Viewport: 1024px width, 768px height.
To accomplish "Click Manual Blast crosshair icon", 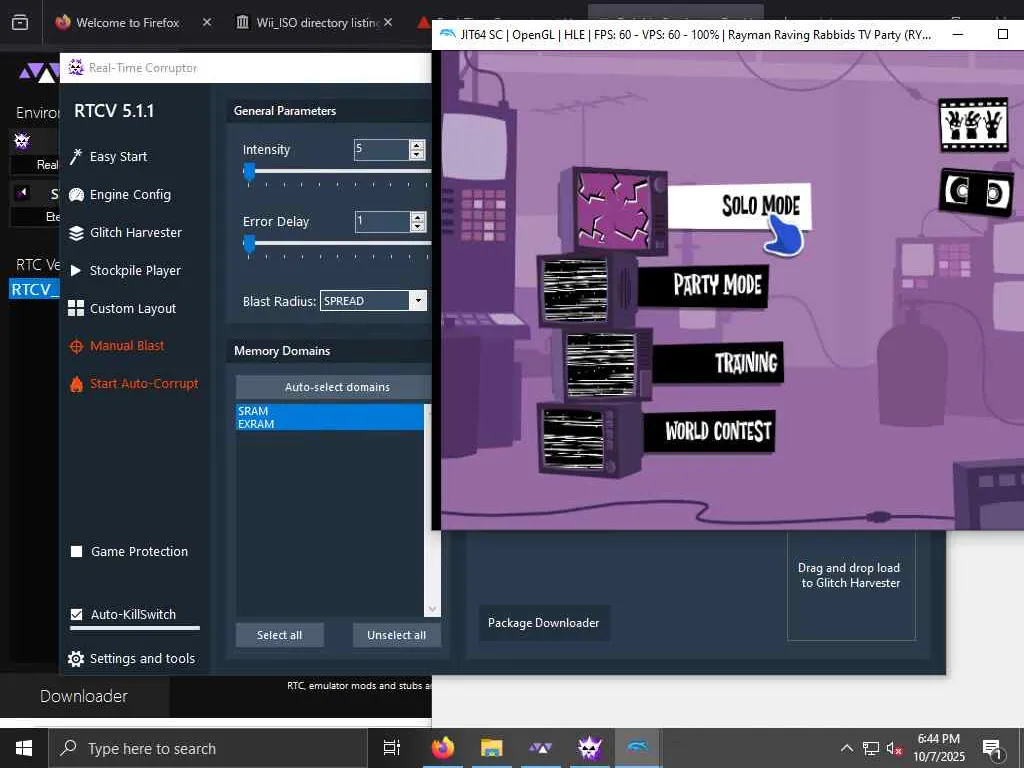I will pos(76,346).
